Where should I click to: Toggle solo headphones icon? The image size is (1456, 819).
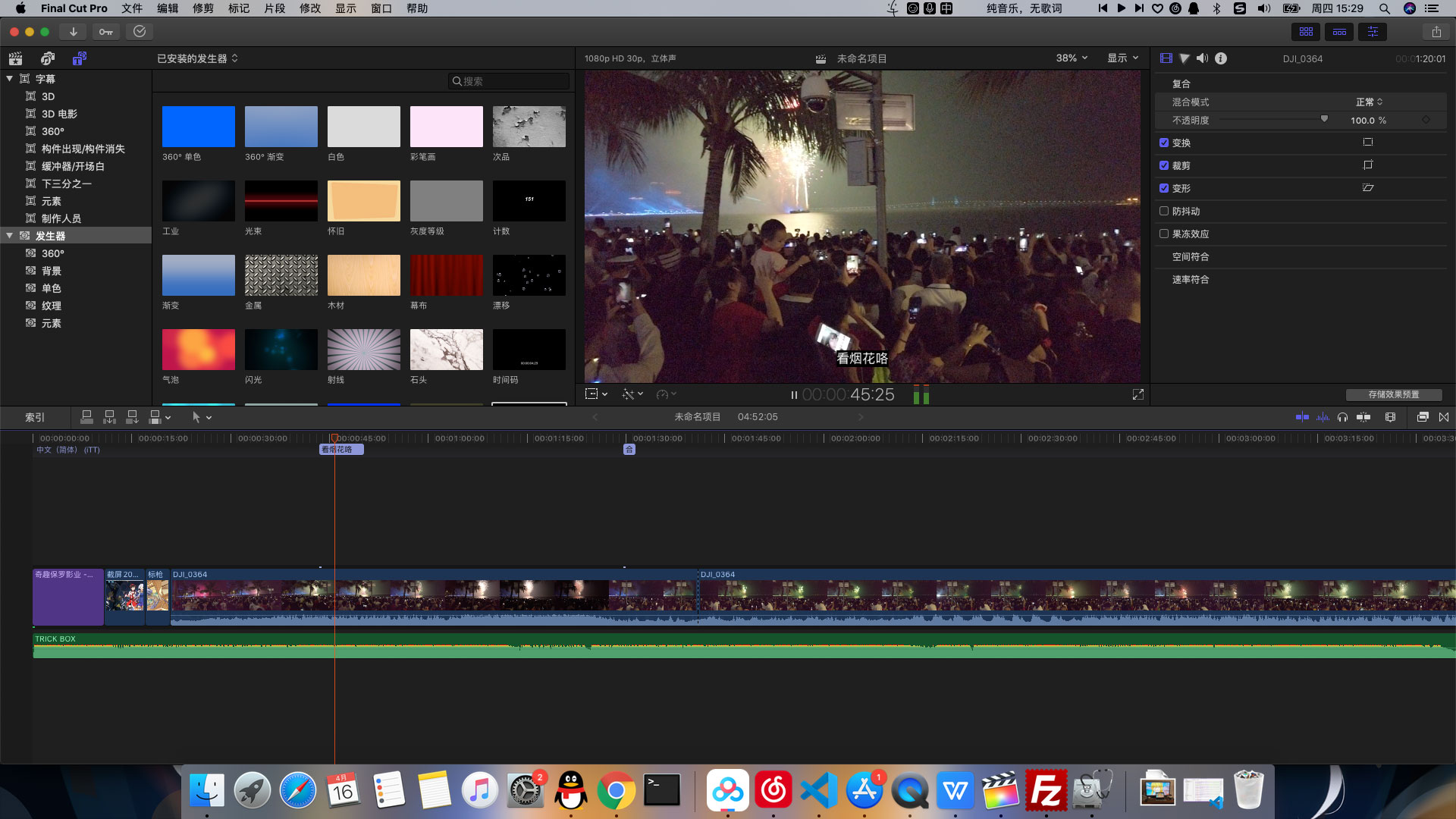(1343, 417)
